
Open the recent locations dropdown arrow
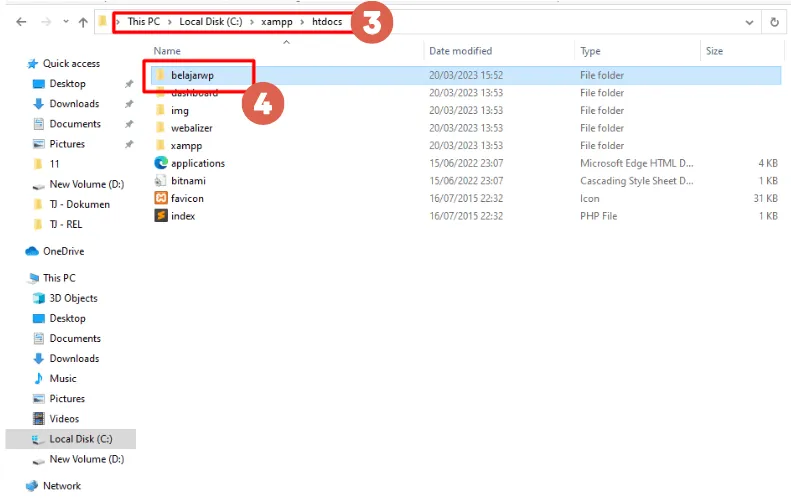coord(66,22)
